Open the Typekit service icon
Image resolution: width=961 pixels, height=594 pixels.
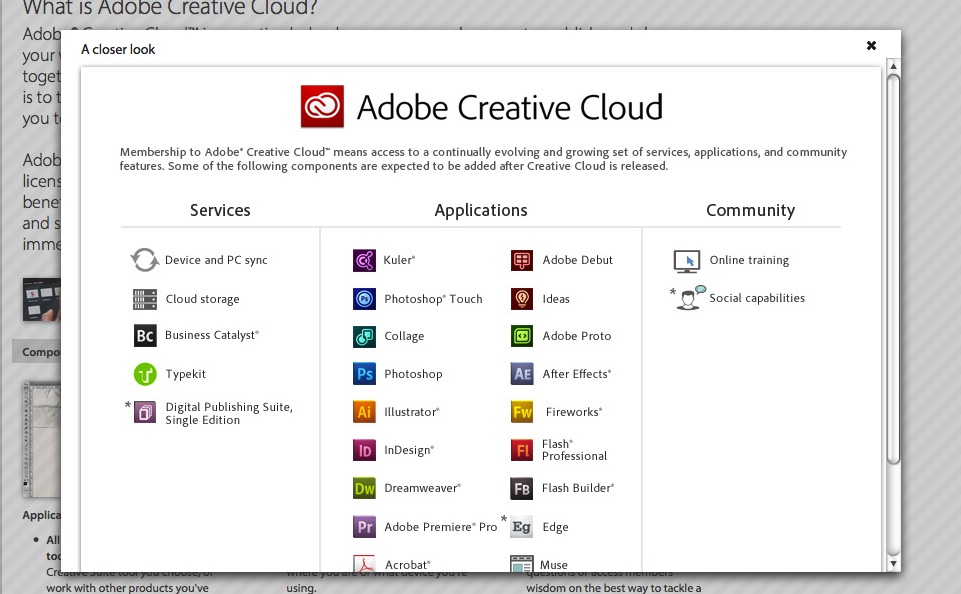point(144,373)
